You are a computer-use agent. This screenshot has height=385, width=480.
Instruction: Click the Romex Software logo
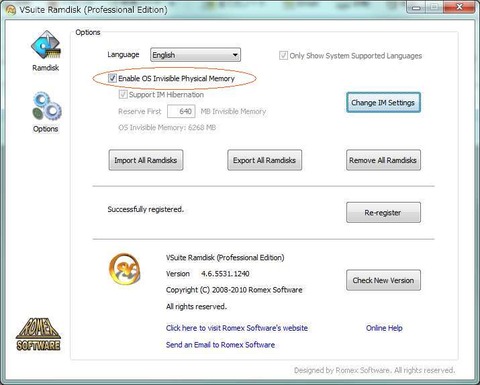coord(38,334)
